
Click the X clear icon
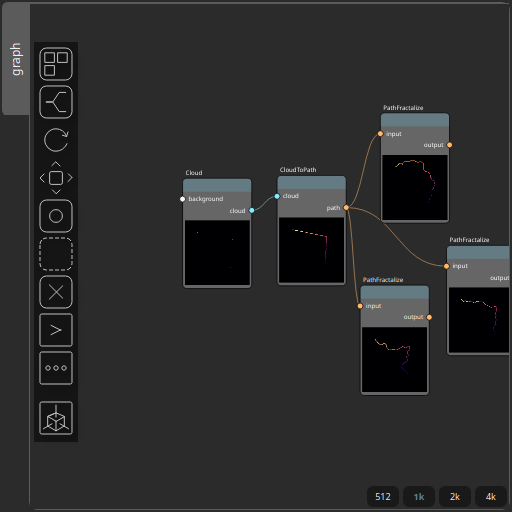(x=56, y=292)
